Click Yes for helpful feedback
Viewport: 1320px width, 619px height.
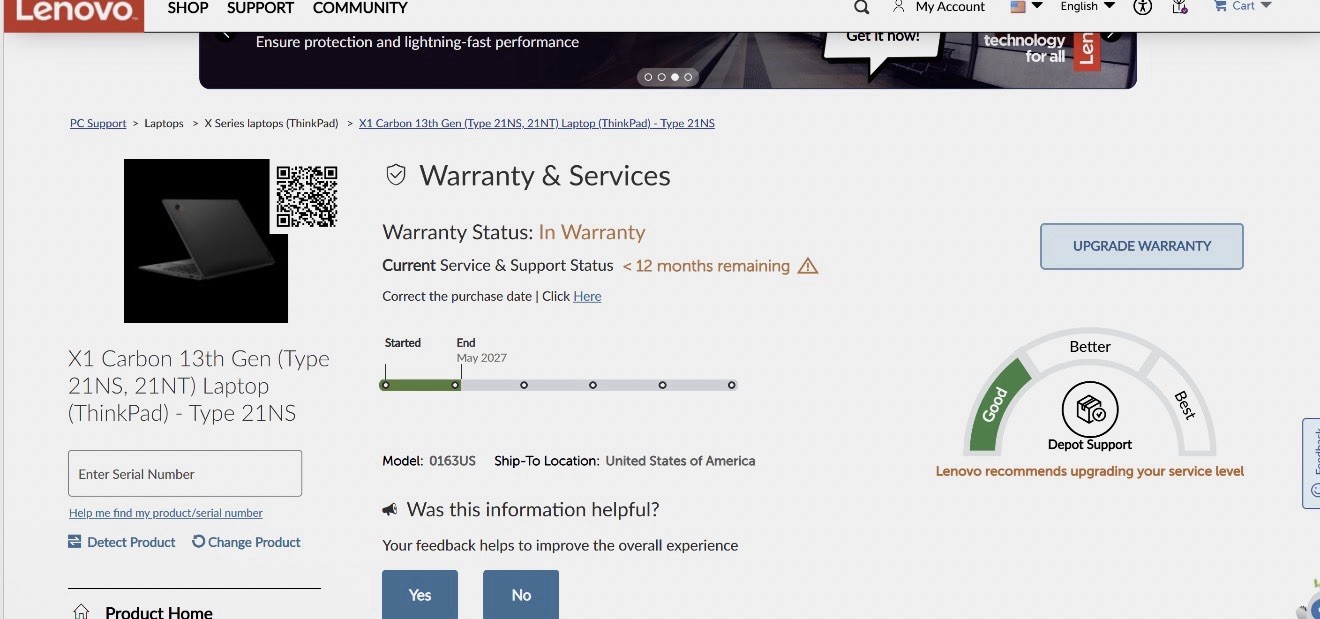coord(420,594)
